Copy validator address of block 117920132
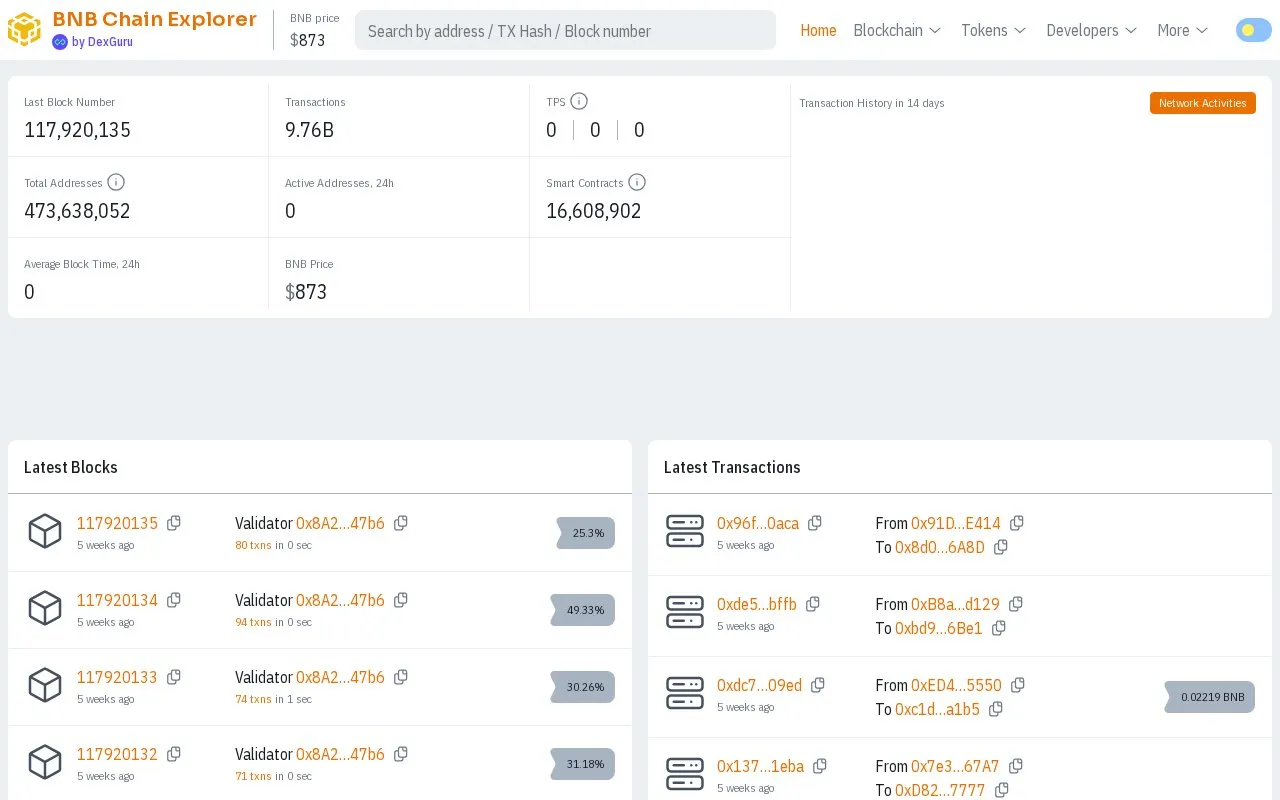Viewport: 1280px width, 800px height. click(x=401, y=754)
